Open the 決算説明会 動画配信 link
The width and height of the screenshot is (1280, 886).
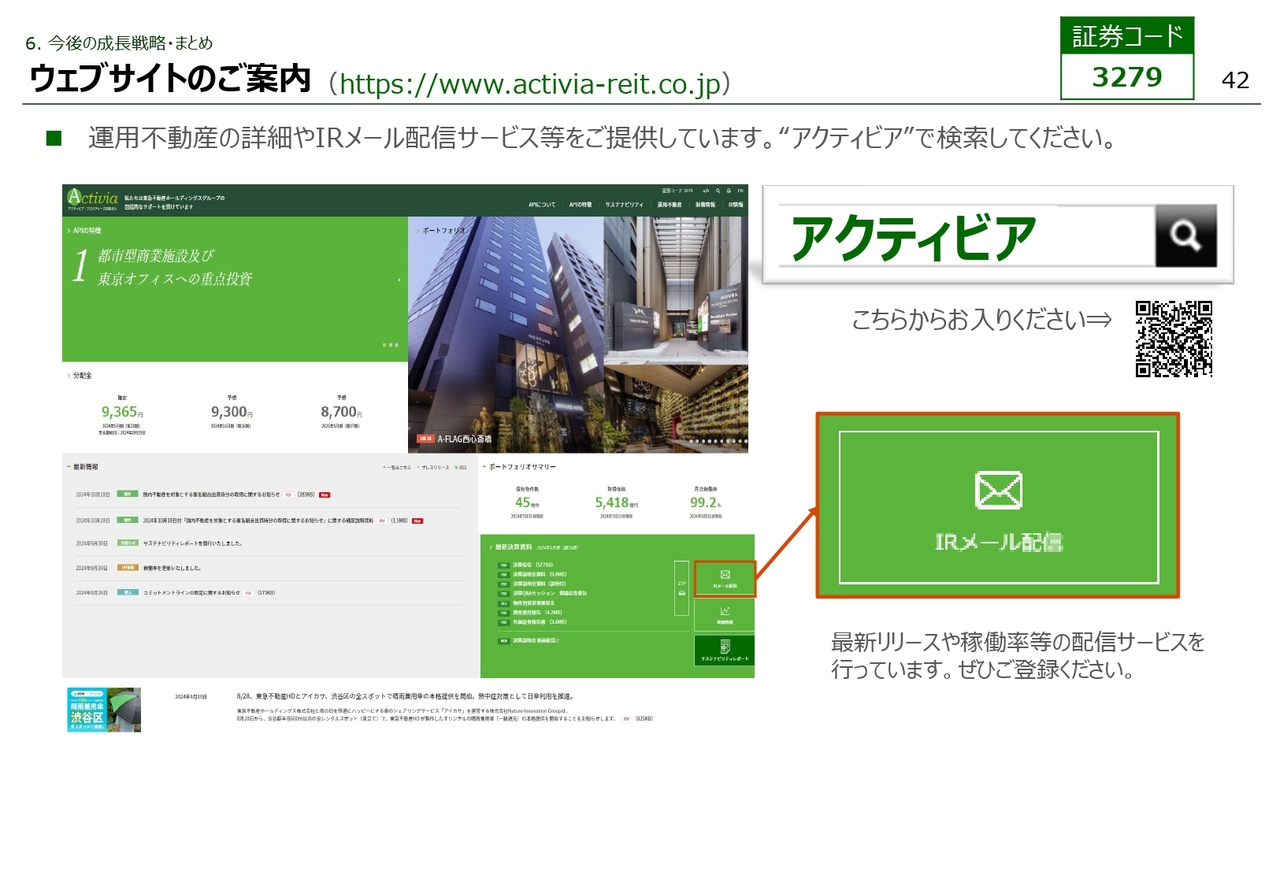[529, 639]
